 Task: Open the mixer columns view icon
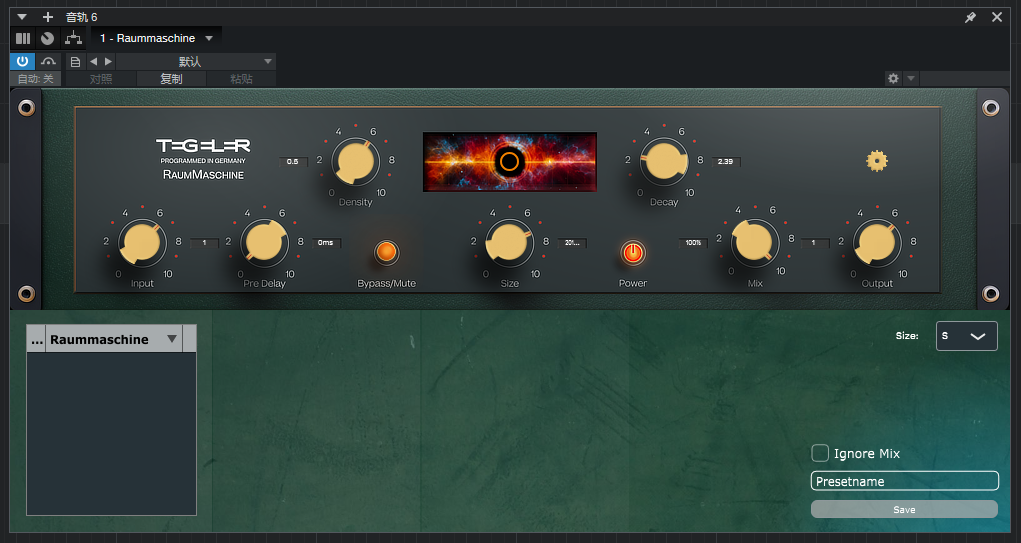coord(23,38)
